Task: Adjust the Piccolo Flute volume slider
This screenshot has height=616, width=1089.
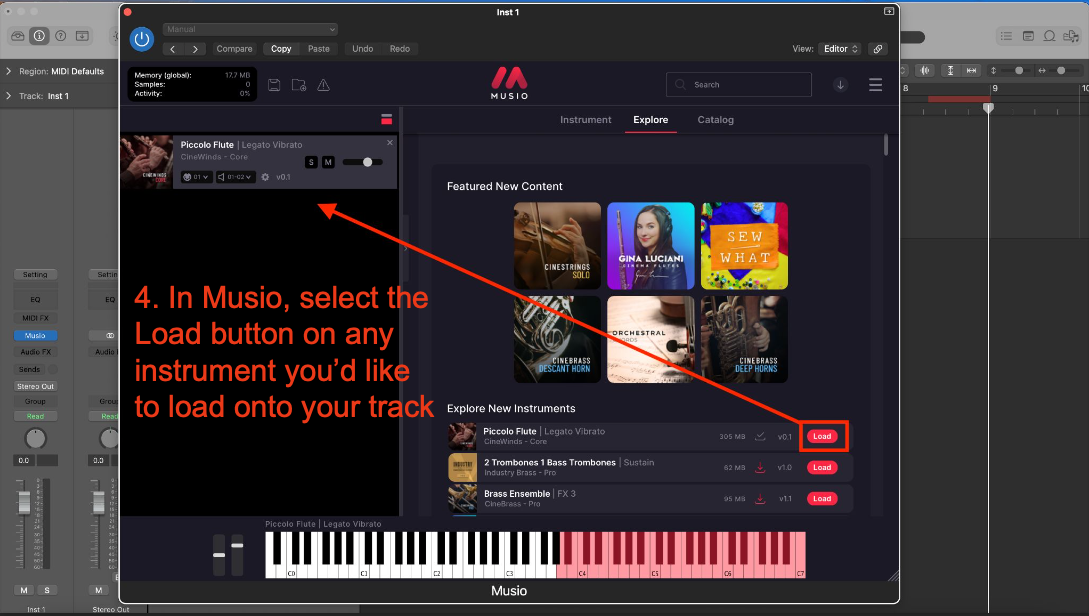Action: tap(363, 162)
